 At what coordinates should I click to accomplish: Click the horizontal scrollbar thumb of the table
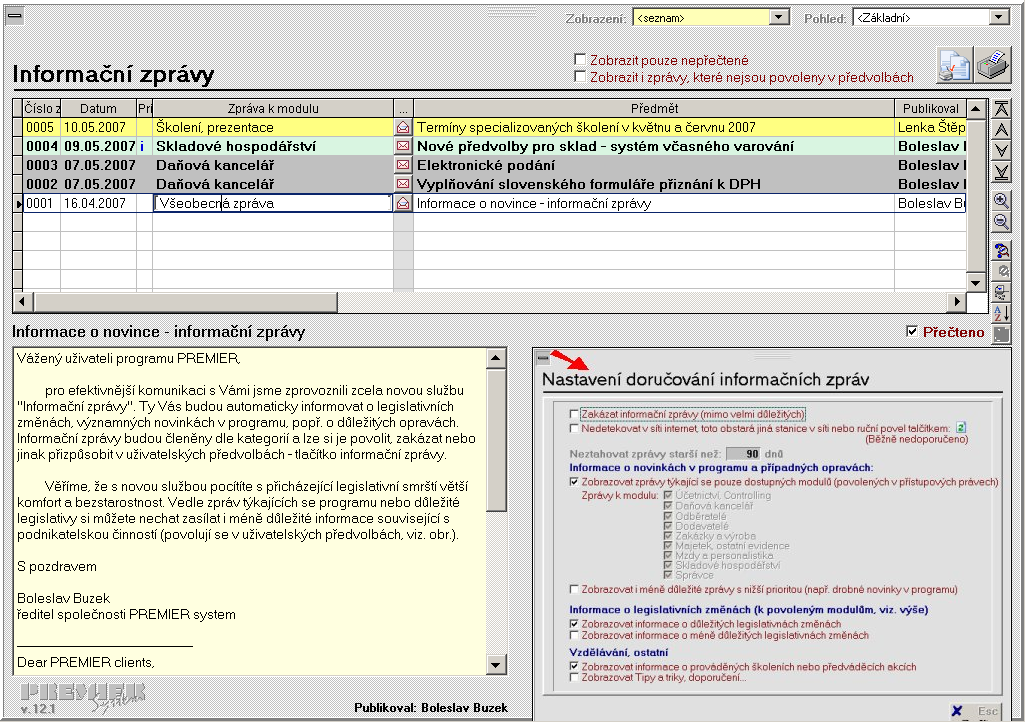186,301
